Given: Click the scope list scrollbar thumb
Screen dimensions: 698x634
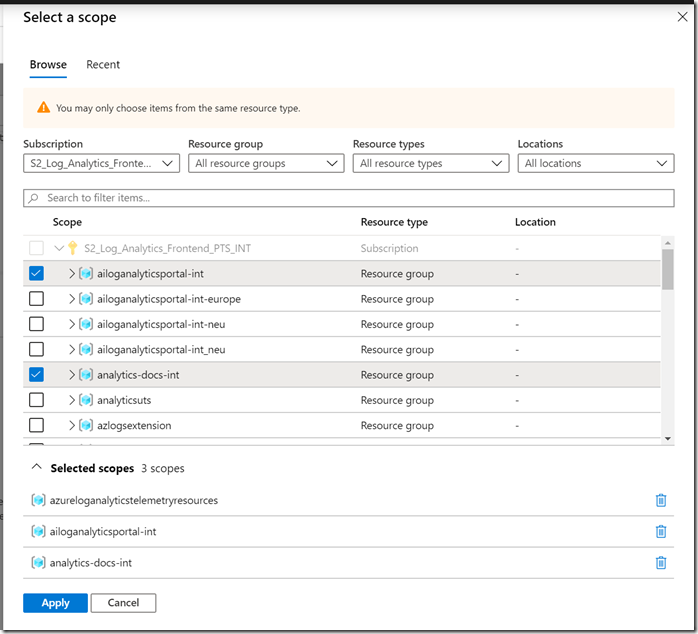Looking at the screenshot, I should click(667, 269).
